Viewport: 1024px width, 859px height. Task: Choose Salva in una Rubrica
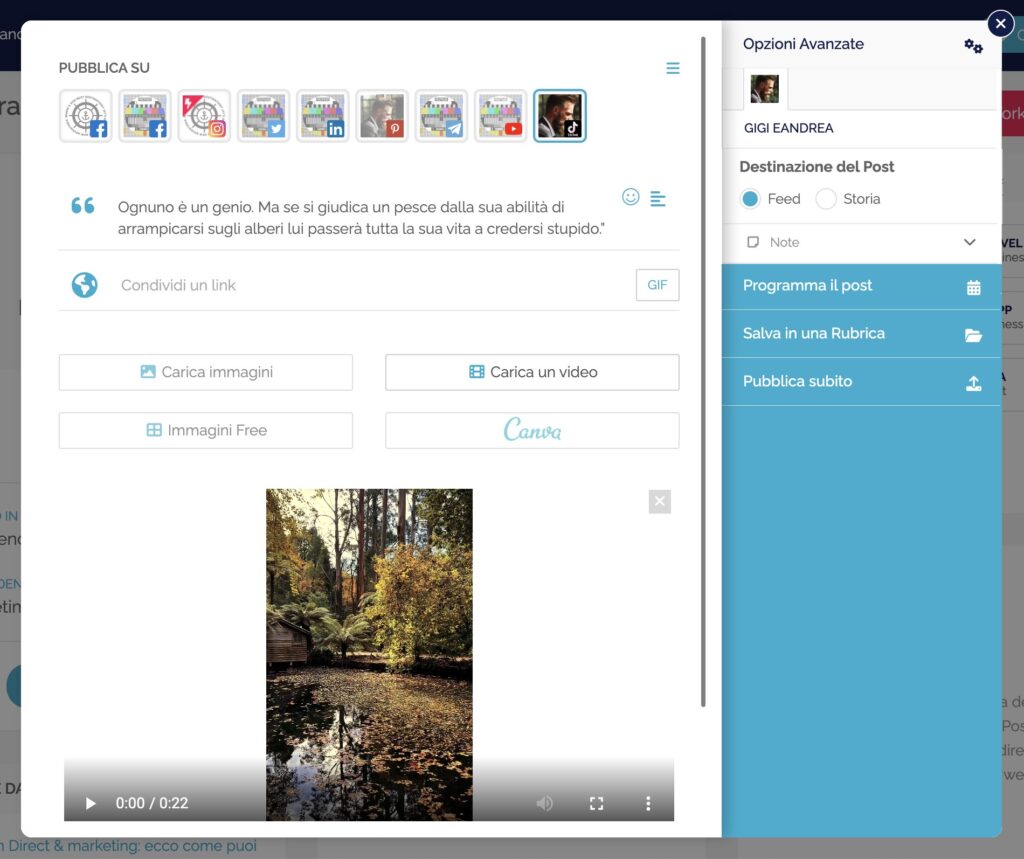861,334
